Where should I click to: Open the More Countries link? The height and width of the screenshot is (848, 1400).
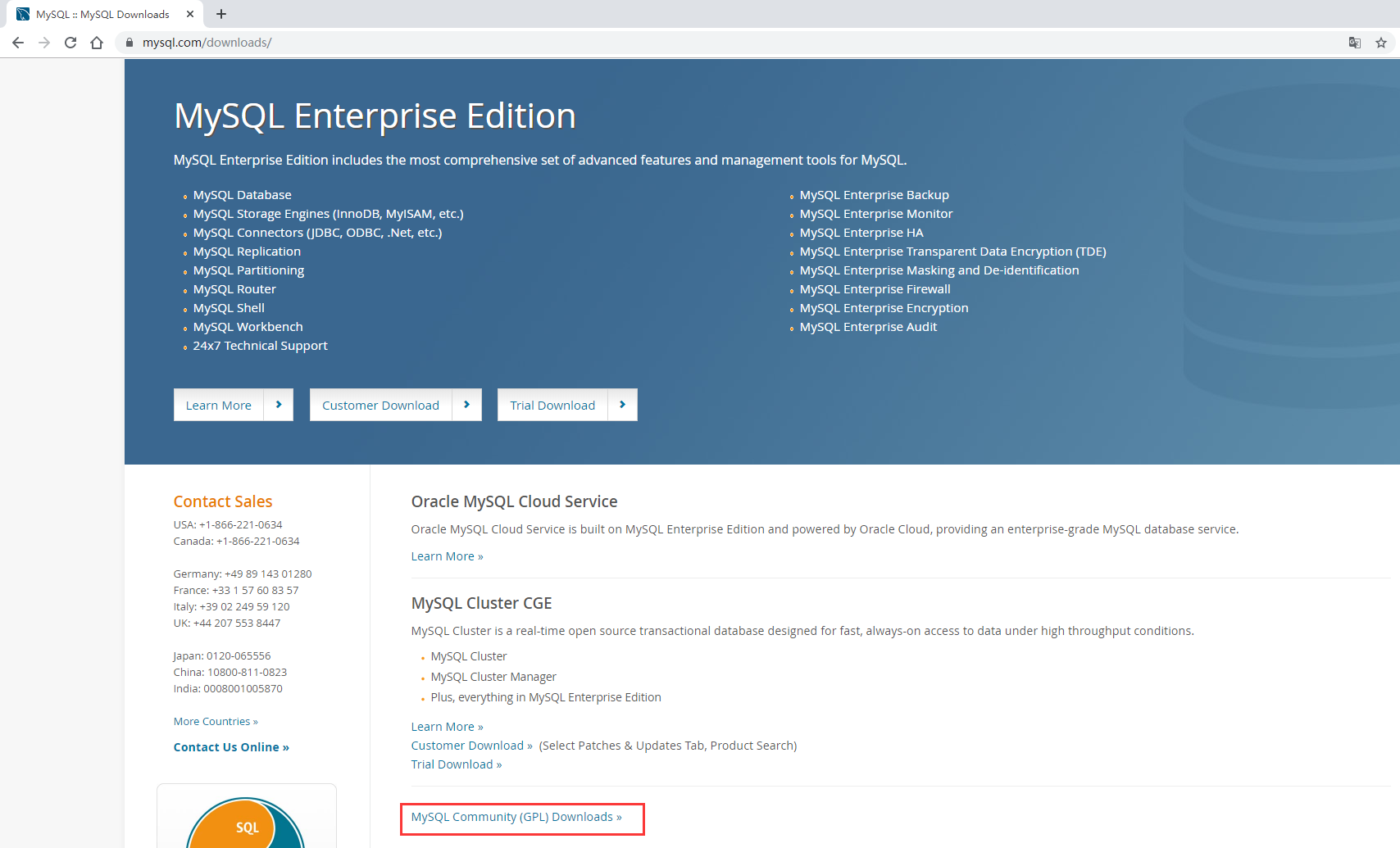216,721
